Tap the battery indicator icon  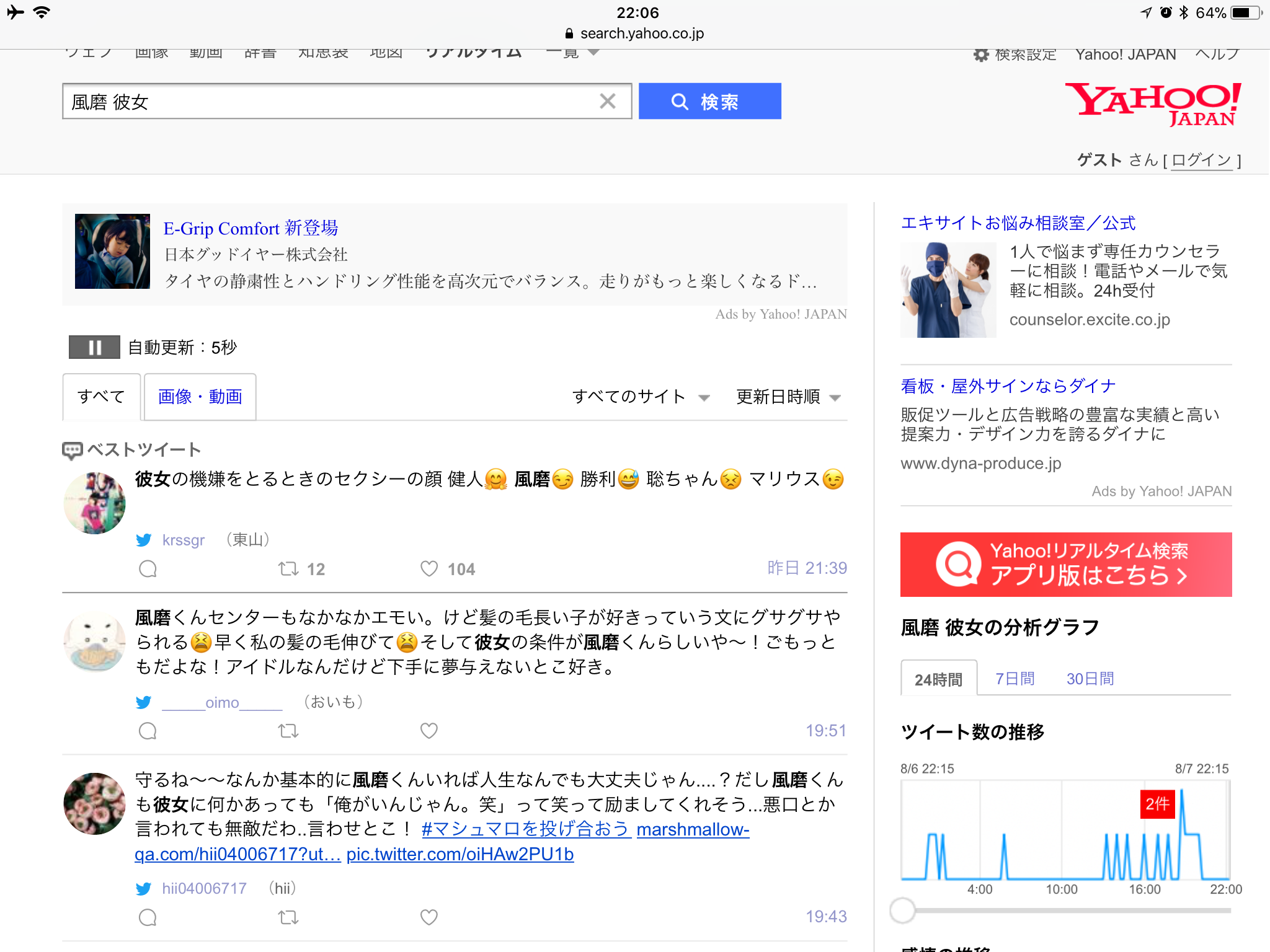tap(1247, 12)
